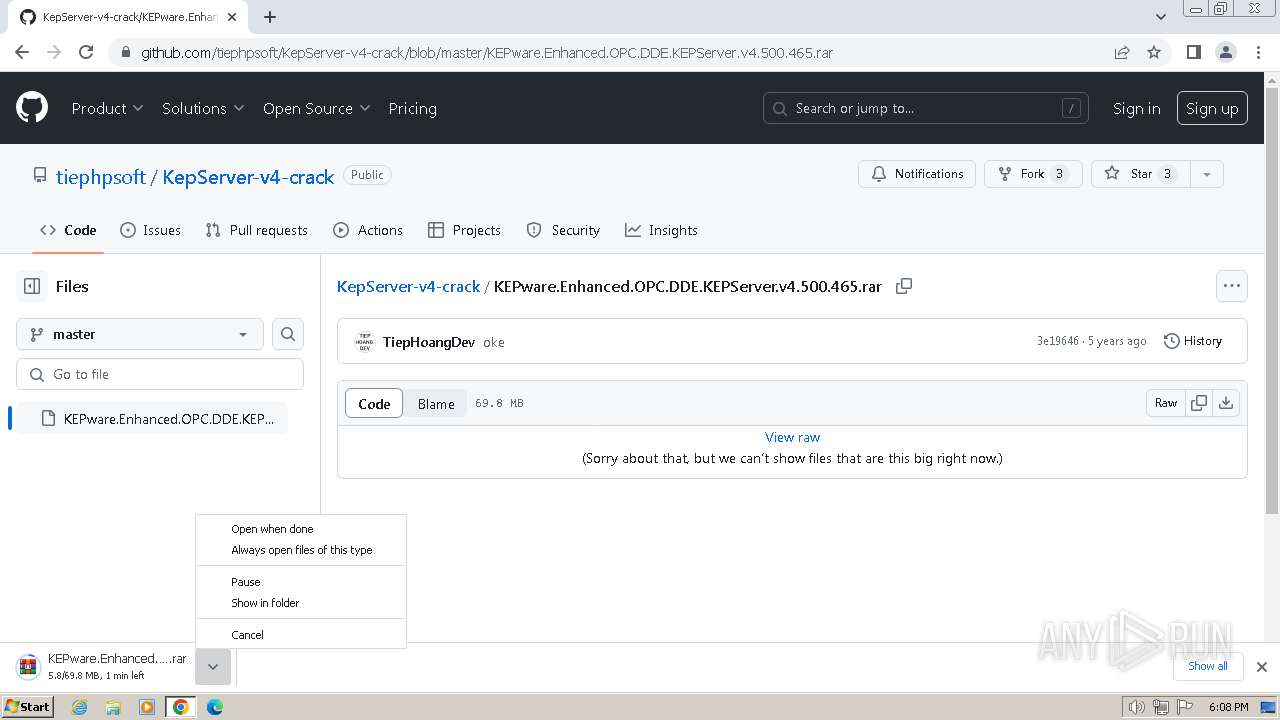
Task: Expand the Star options dropdown arrow
Action: coord(1207,174)
